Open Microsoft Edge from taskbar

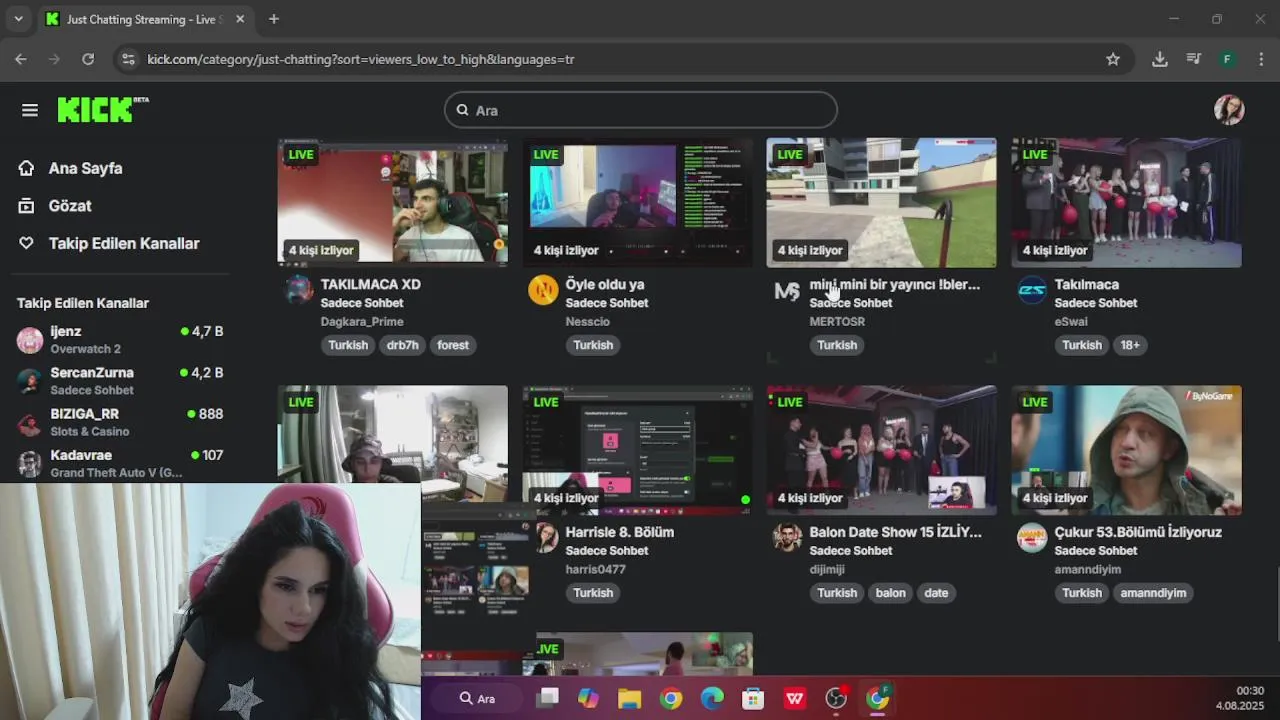(712, 698)
